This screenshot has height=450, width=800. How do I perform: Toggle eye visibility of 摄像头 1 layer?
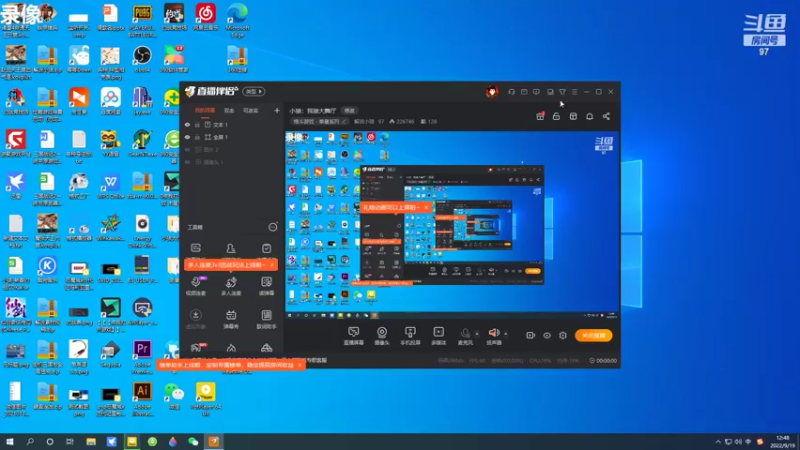[x=187, y=162]
